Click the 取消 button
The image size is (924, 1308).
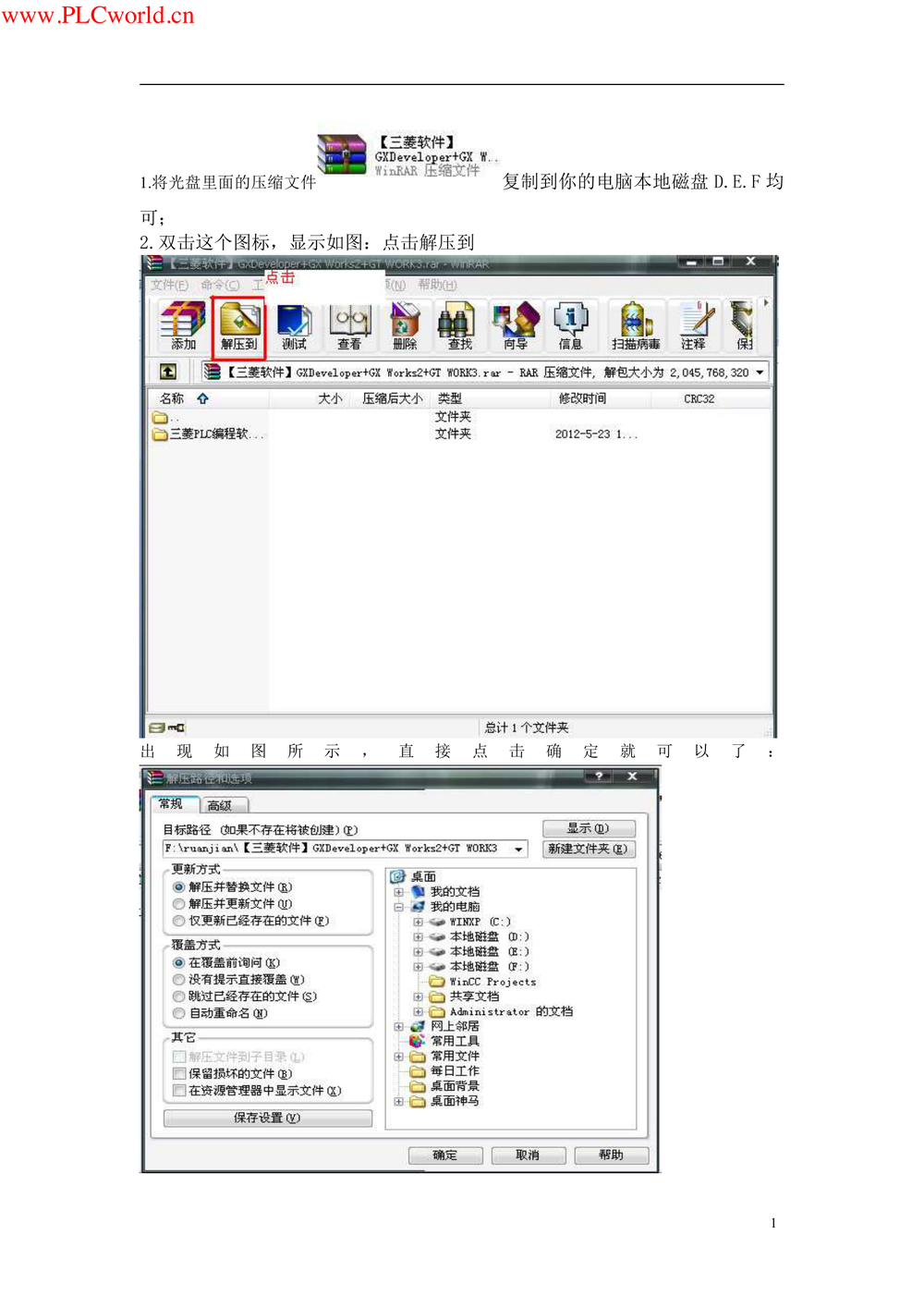point(528,1155)
